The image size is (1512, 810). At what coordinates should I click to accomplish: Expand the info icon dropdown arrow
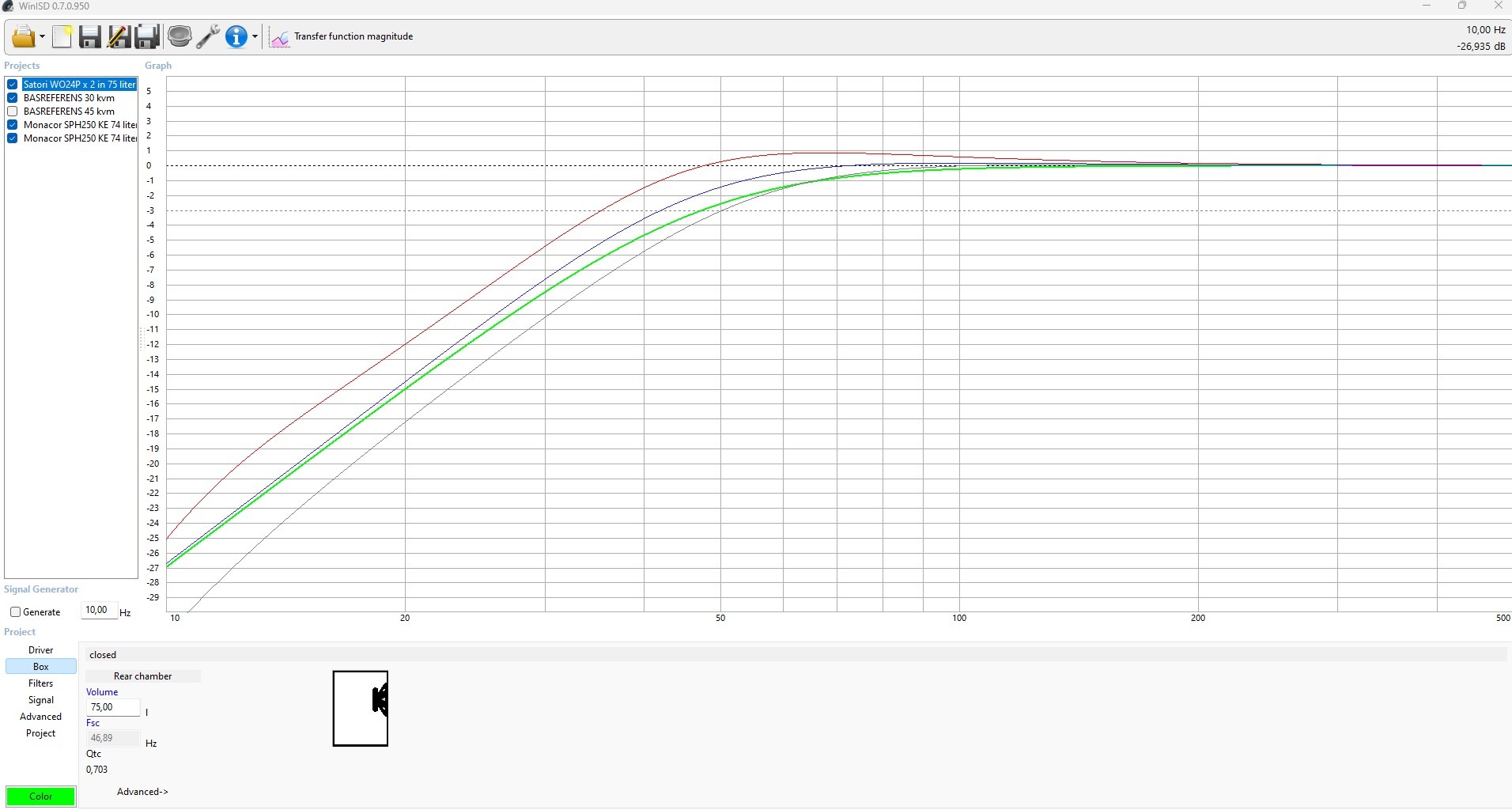[255, 37]
